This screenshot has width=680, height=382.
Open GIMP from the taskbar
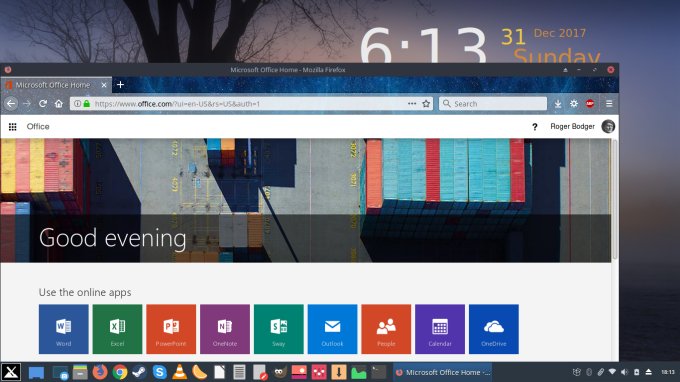[x=280, y=372]
